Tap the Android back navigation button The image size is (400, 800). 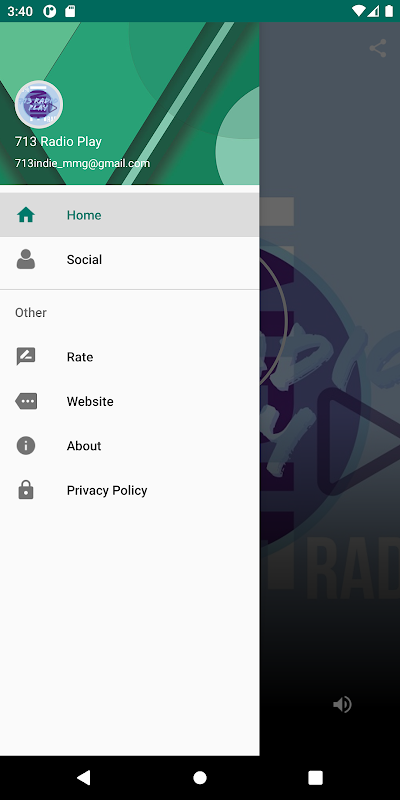pos(84,778)
